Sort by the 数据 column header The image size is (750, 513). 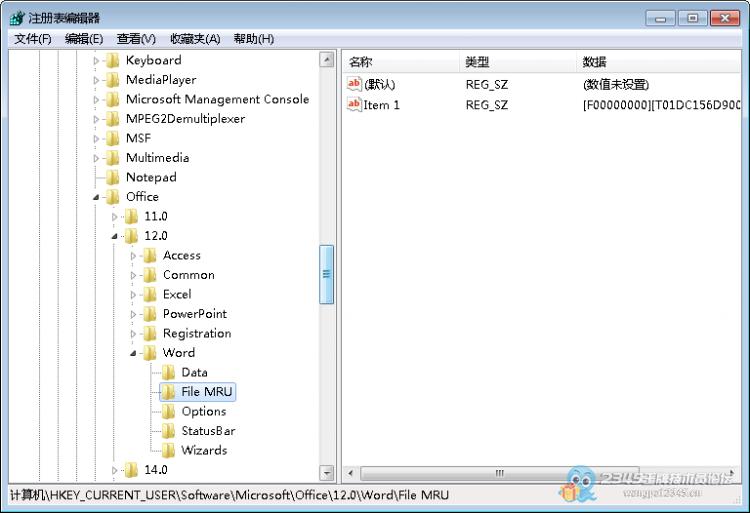pyautogui.click(x=659, y=62)
